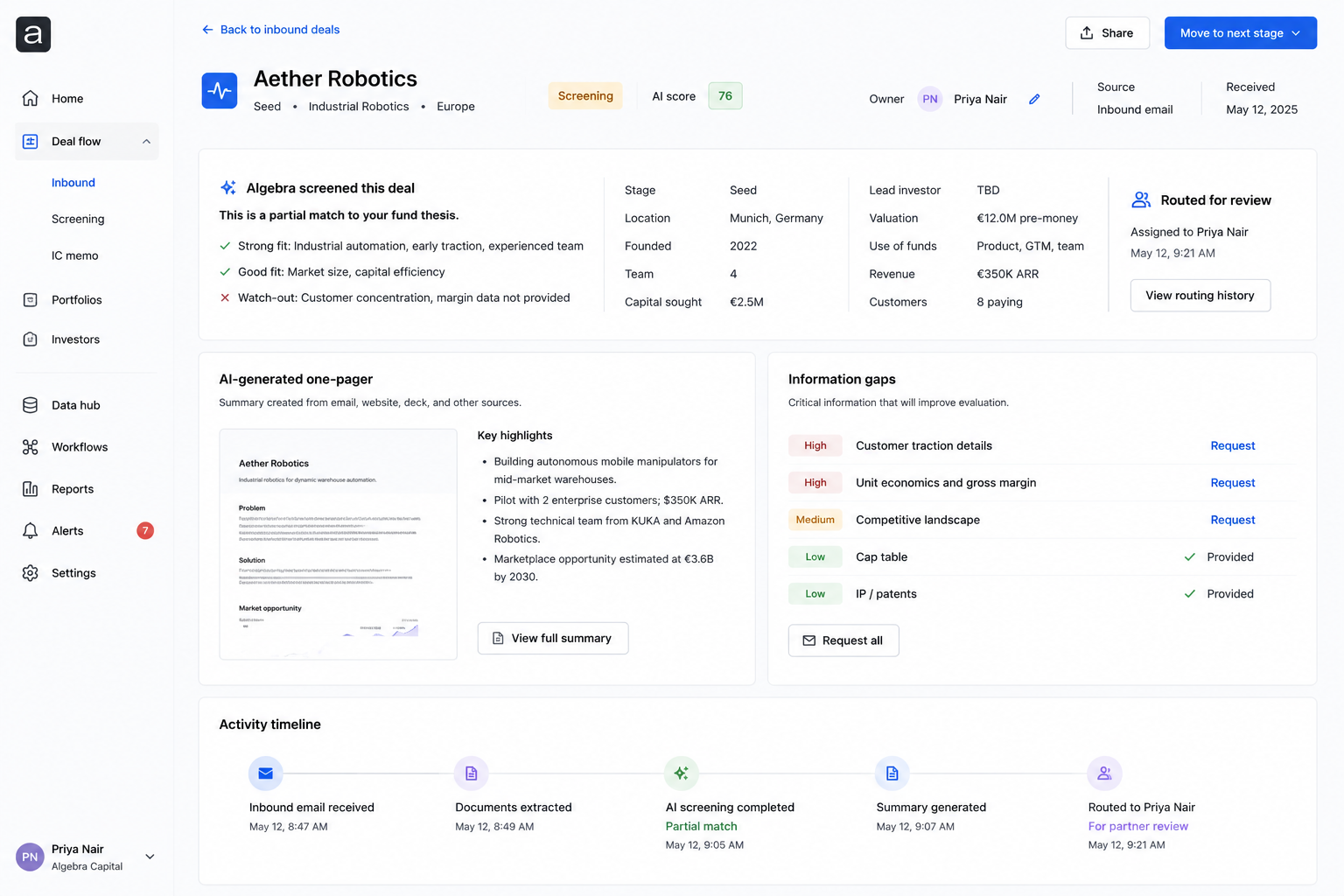Click Inbound email received timeline icon
The width and height of the screenshot is (1344, 896).
coord(266,773)
